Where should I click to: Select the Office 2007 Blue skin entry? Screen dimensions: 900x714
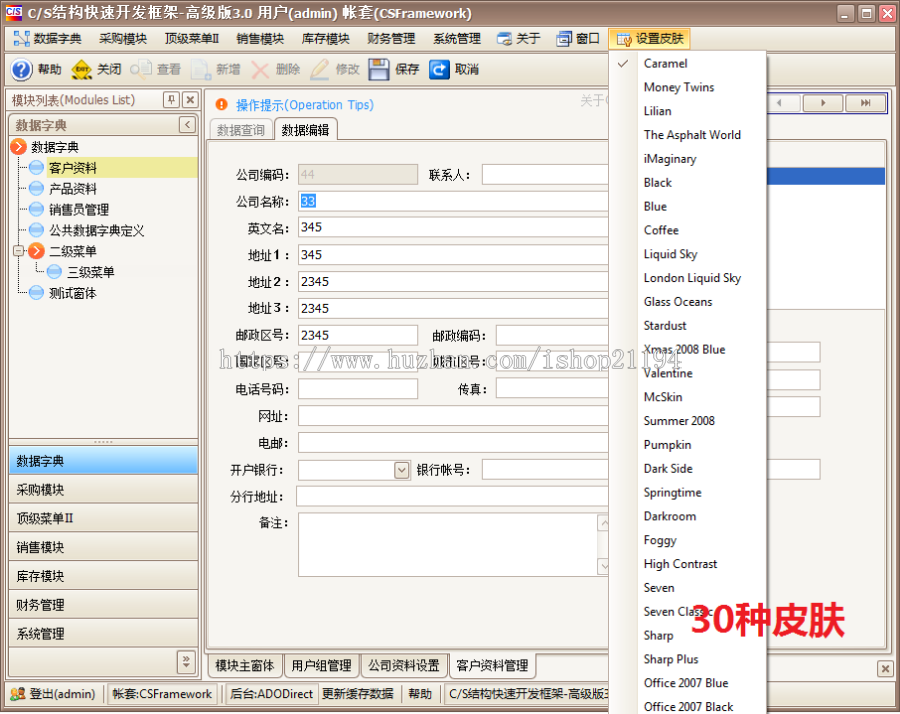click(688, 683)
